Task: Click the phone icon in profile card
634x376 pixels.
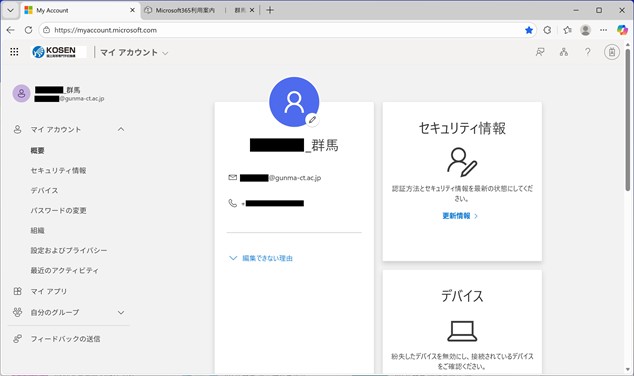Action: click(x=232, y=203)
